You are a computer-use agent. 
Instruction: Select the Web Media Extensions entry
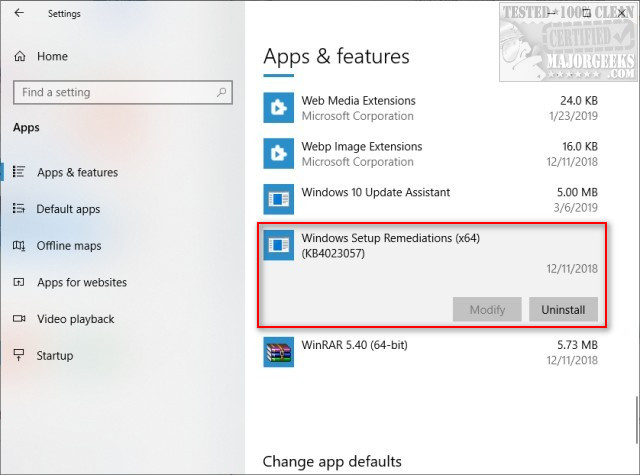click(x=431, y=108)
